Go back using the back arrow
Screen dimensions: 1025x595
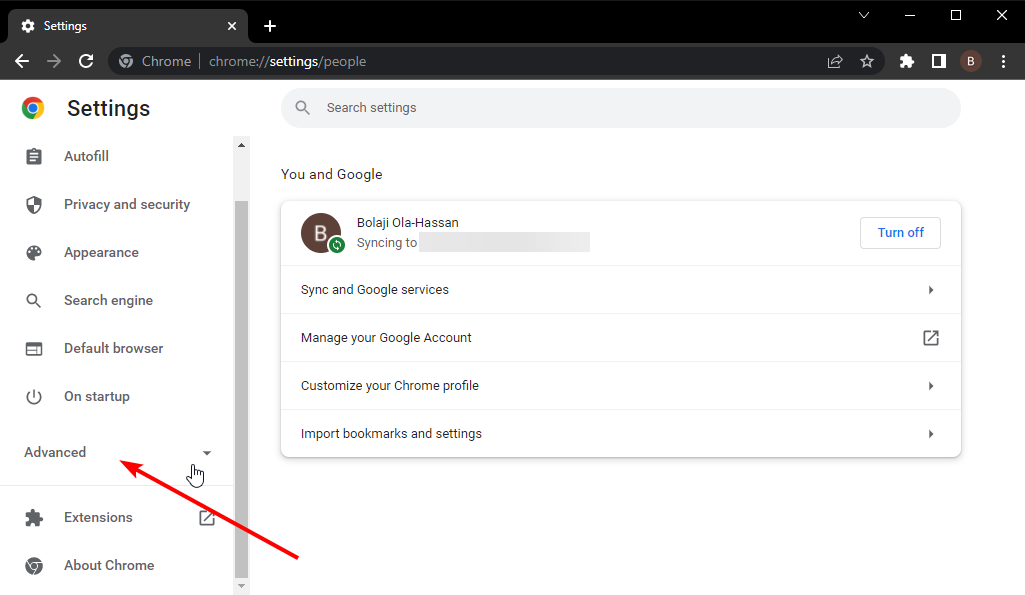tap(22, 61)
